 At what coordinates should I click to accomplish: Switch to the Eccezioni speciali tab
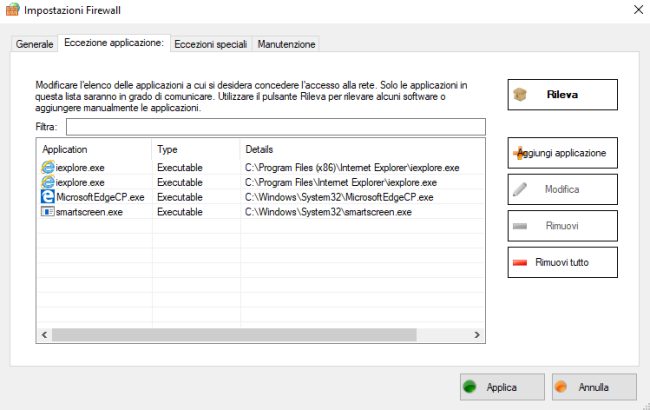(x=211, y=45)
